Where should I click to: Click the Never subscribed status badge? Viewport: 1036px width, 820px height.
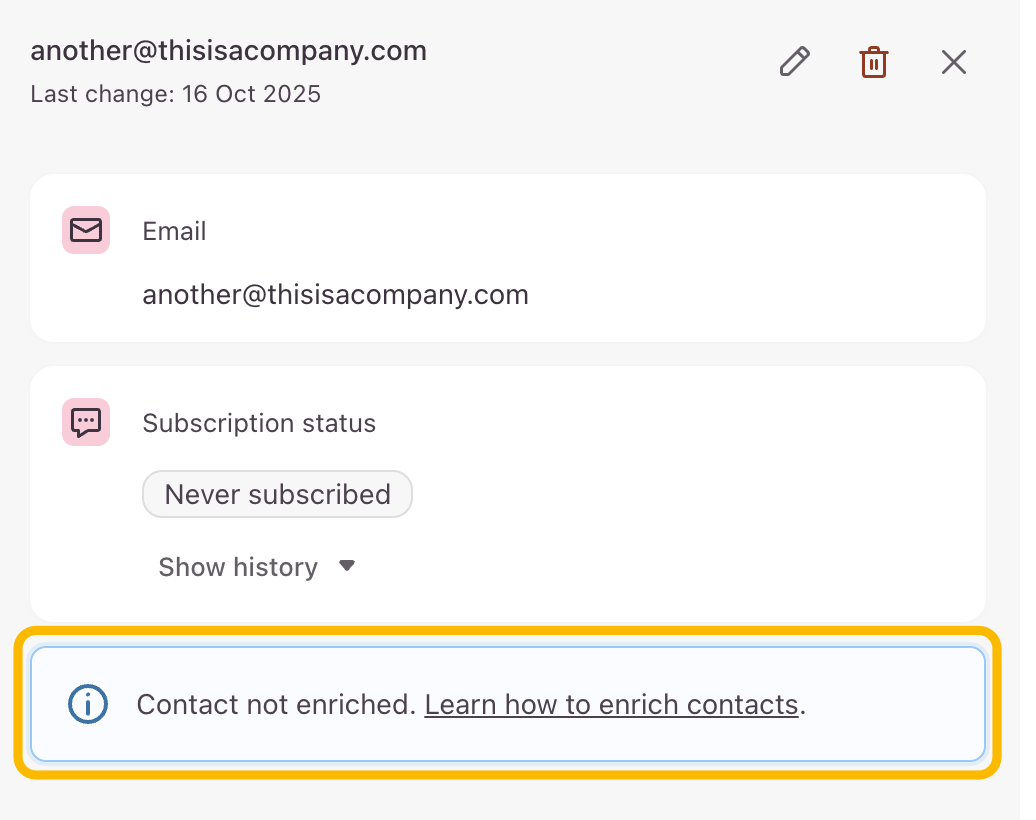click(277, 494)
